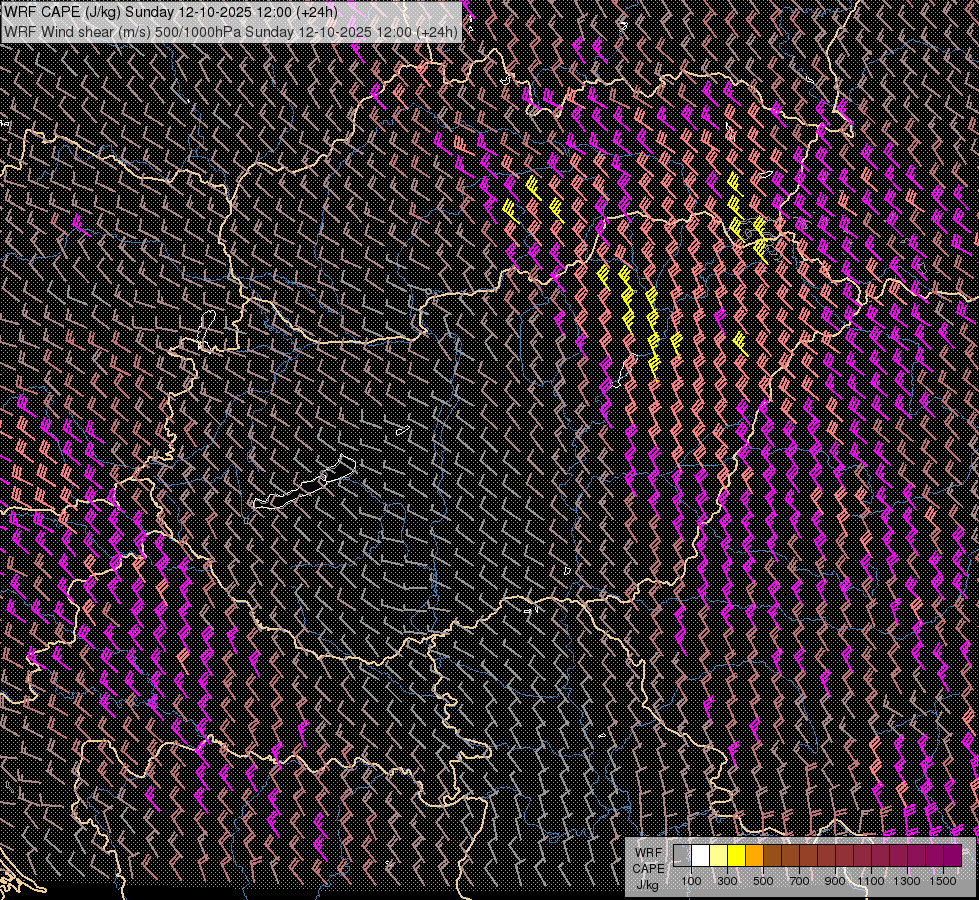Select the 700 legend value label
979x900 pixels.
pos(799,881)
